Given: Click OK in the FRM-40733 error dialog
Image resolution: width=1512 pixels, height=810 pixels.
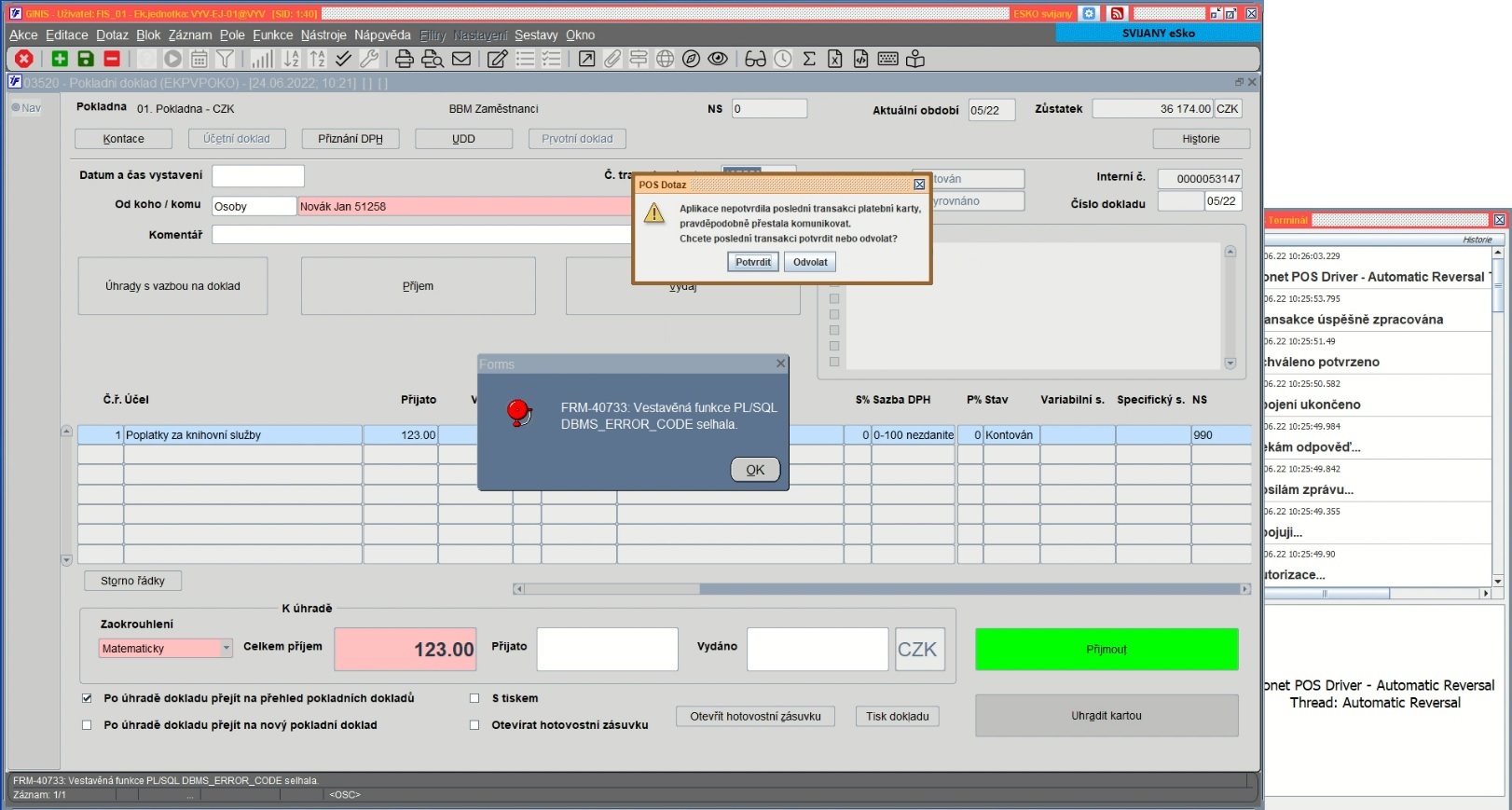Looking at the screenshot, I should tap(755, 470).
